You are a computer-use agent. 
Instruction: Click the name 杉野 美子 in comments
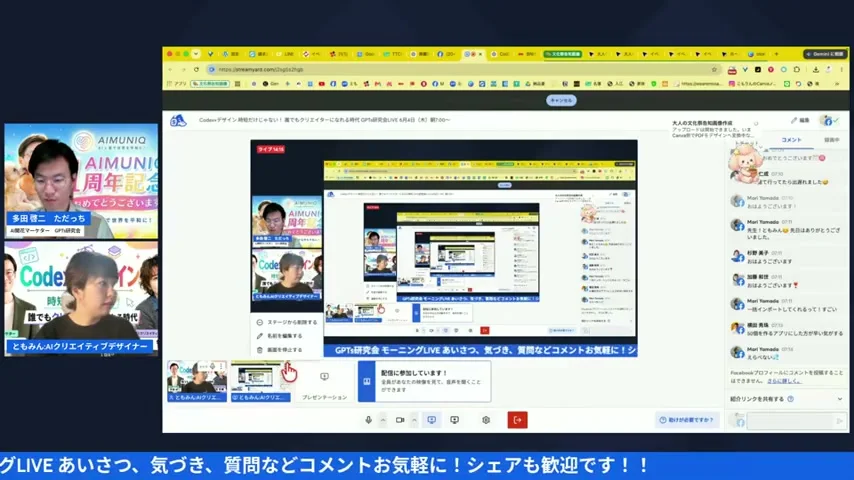(x=757, y=253)
